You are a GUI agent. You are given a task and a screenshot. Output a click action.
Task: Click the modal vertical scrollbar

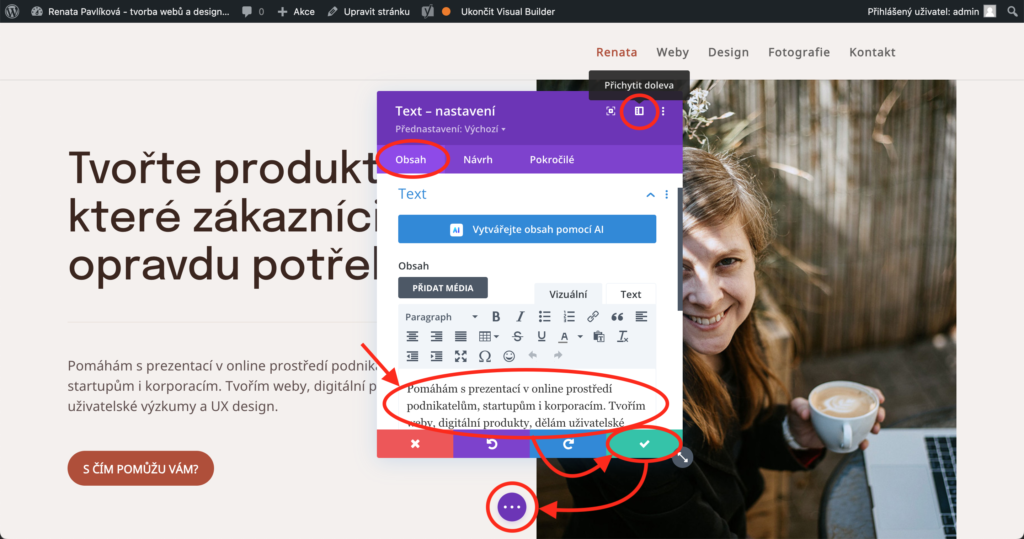[x=680, y=248]
